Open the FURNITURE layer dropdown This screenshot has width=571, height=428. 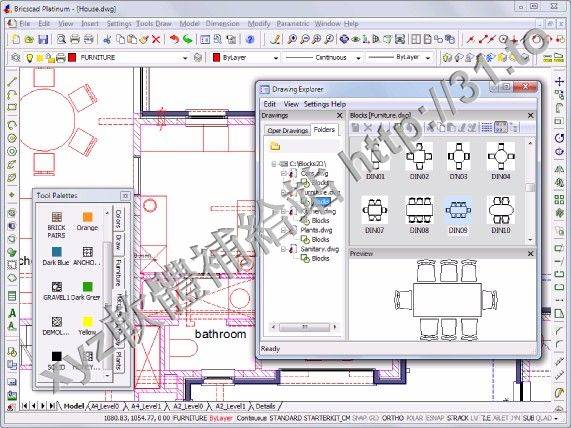coord(185,58)
